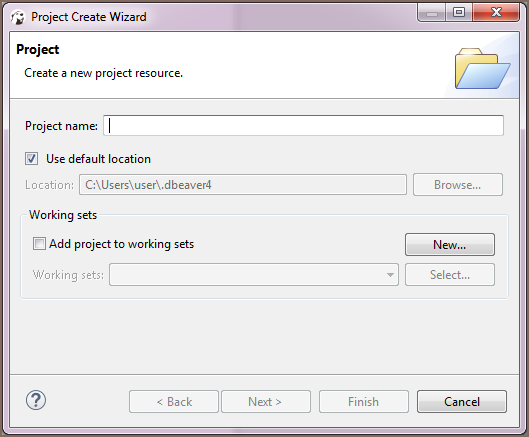Open the Working sets dropdown arrow
Image resolution: width=529 pixels, height=437 pixels.
[x=390, y=275]
